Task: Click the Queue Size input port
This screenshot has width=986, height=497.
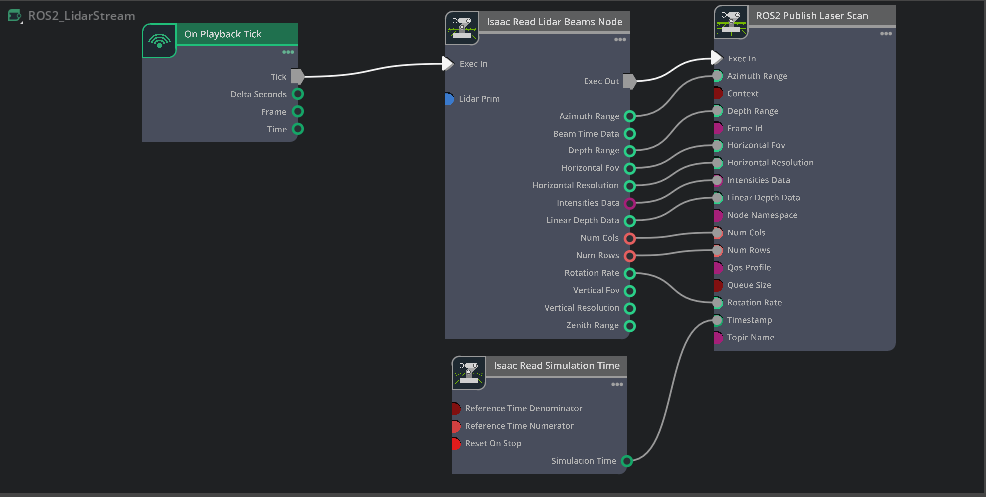Action: pyautogui.click(x=718, y=285)
